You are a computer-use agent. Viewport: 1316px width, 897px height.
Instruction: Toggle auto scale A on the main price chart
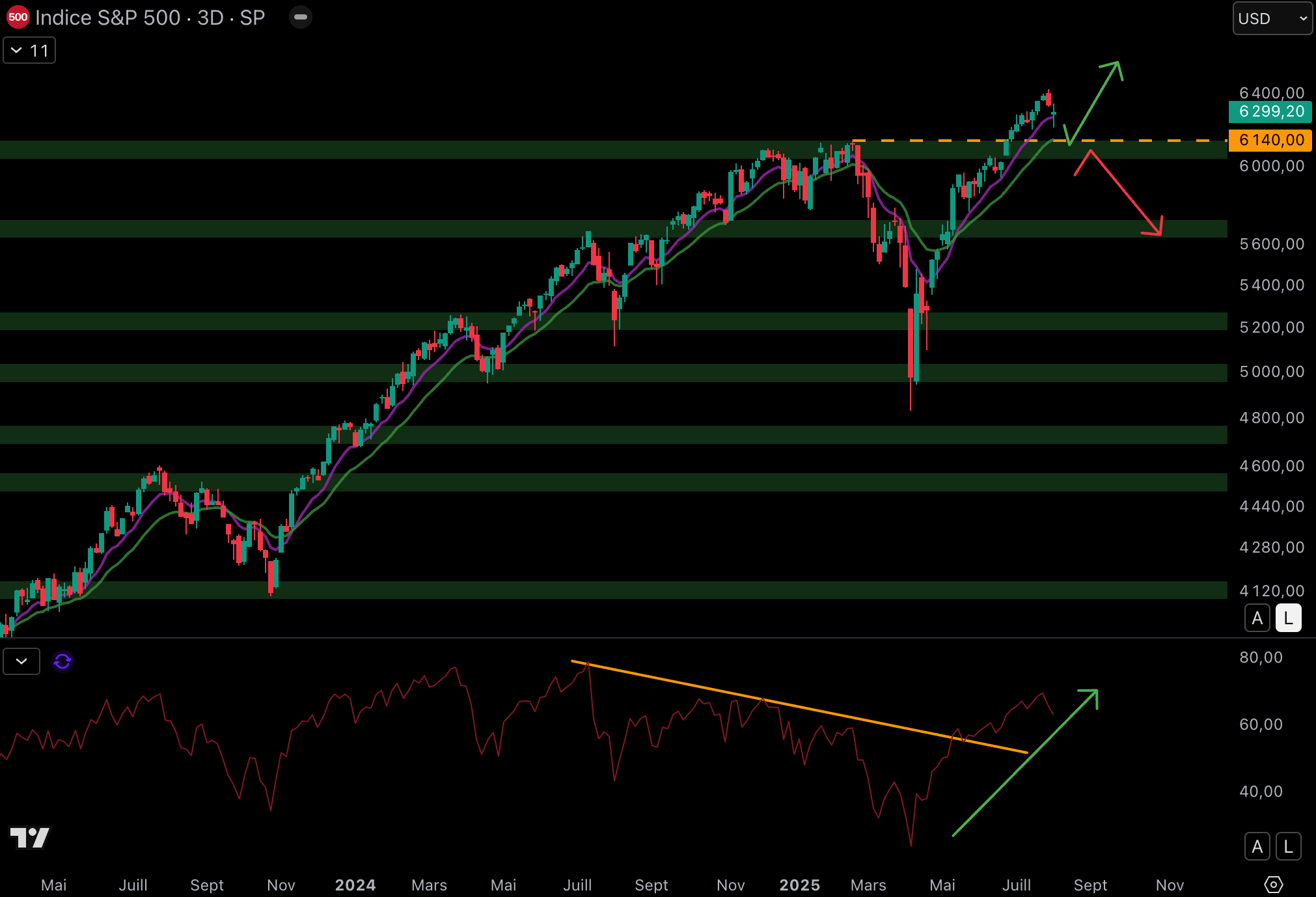pyautogui.click(x=1257, y=618)
